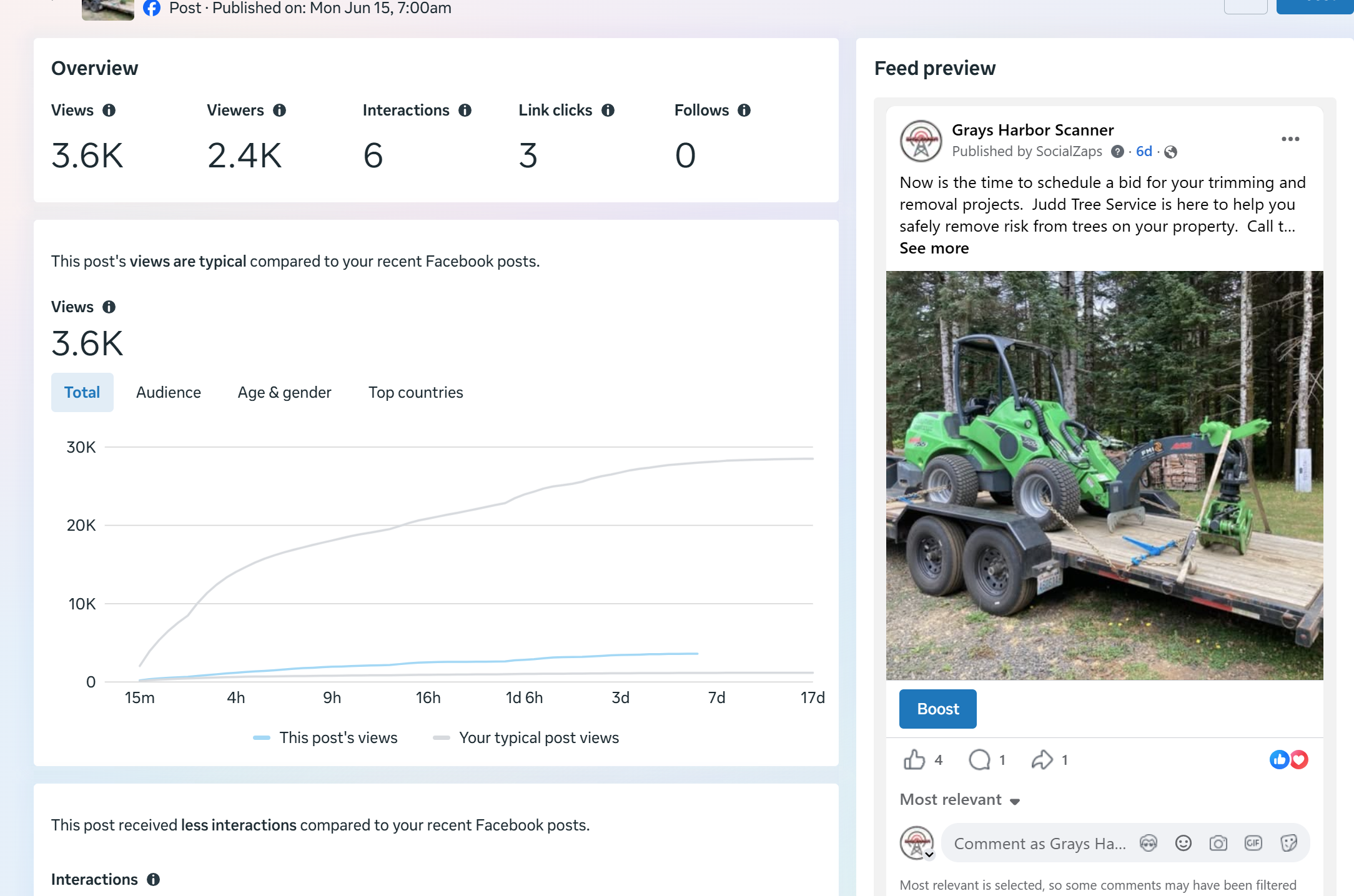Click the Link clicks count of 3
The image size is (1354, 896).
[x=528, y=155]
